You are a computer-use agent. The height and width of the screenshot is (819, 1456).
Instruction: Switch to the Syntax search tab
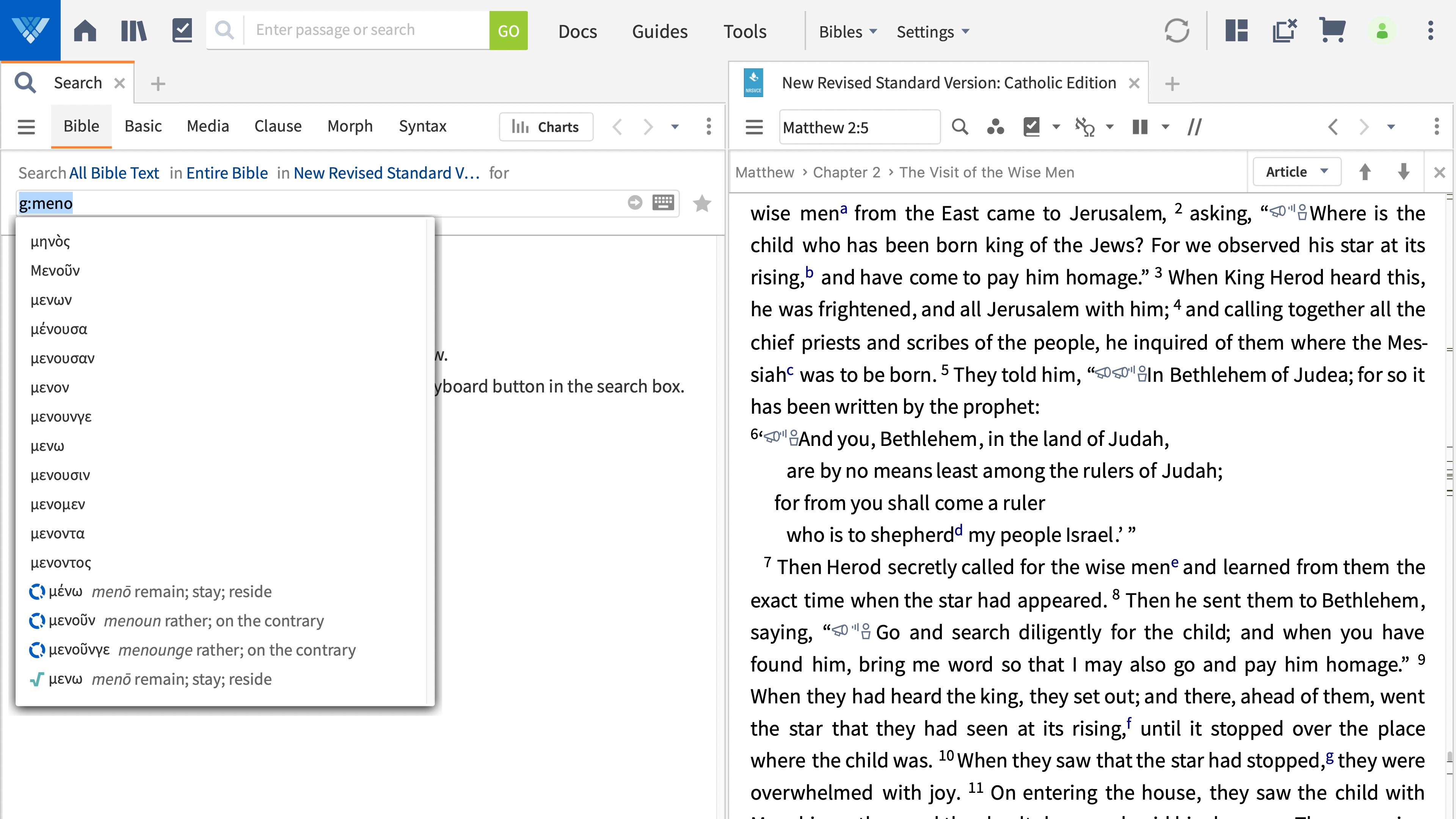(422, 126)
